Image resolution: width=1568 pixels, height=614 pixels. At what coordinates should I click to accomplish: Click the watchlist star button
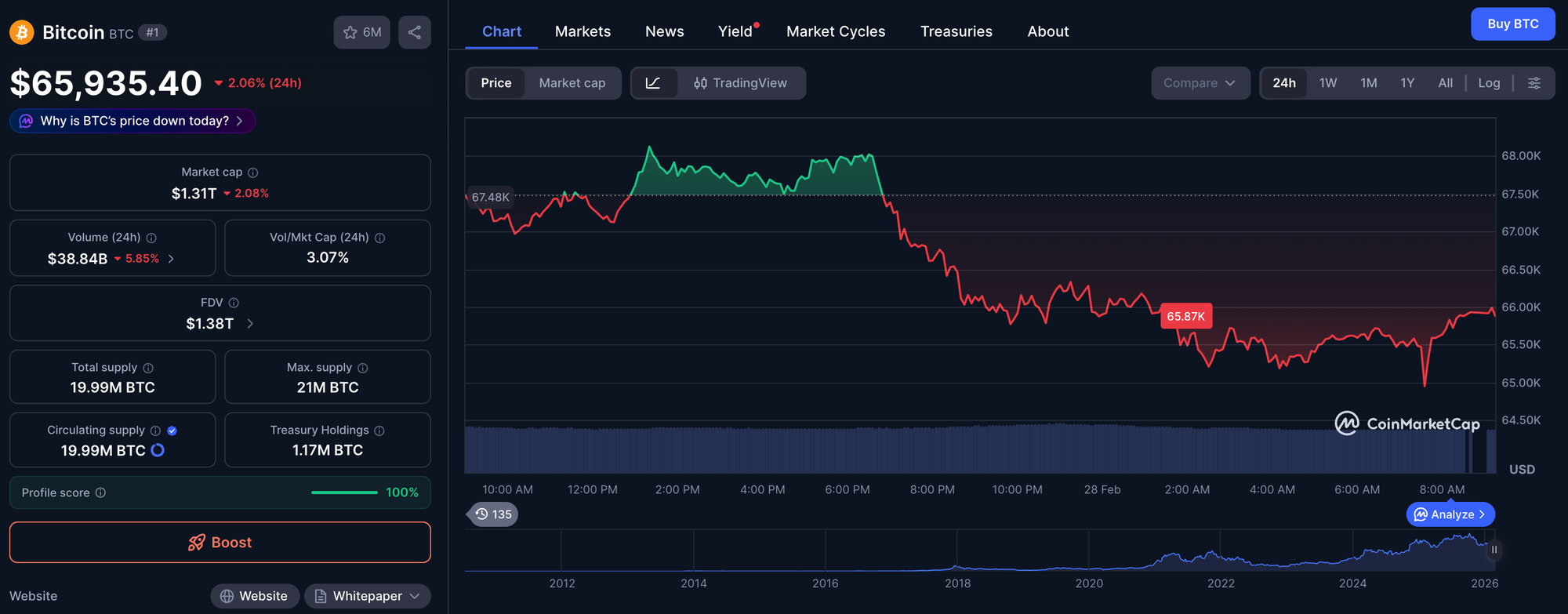[x=361, y=32]
